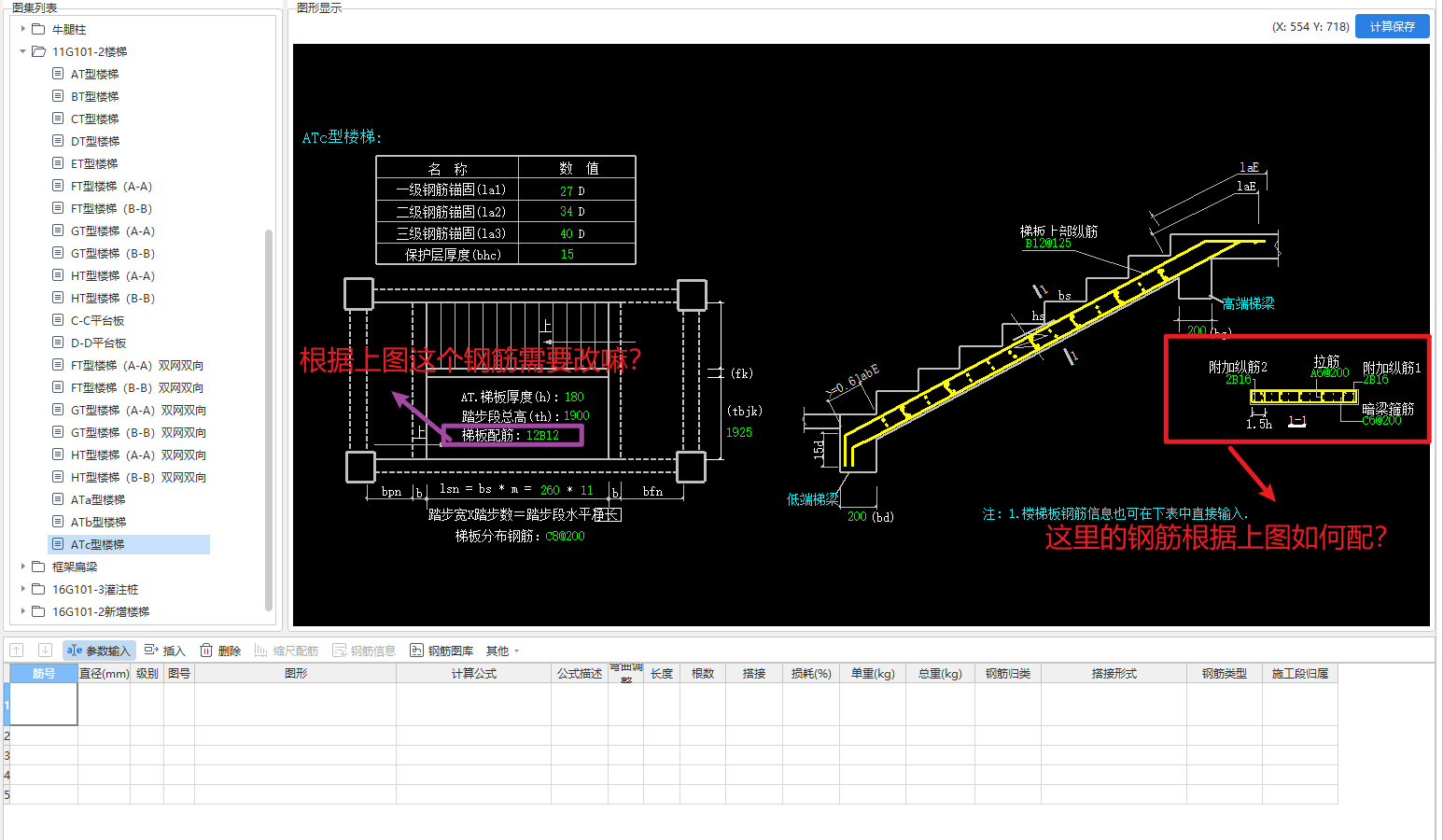The image size is (1443, 840).
Task: Select the D-D平台板 document icon
Action: coord(58,343)
